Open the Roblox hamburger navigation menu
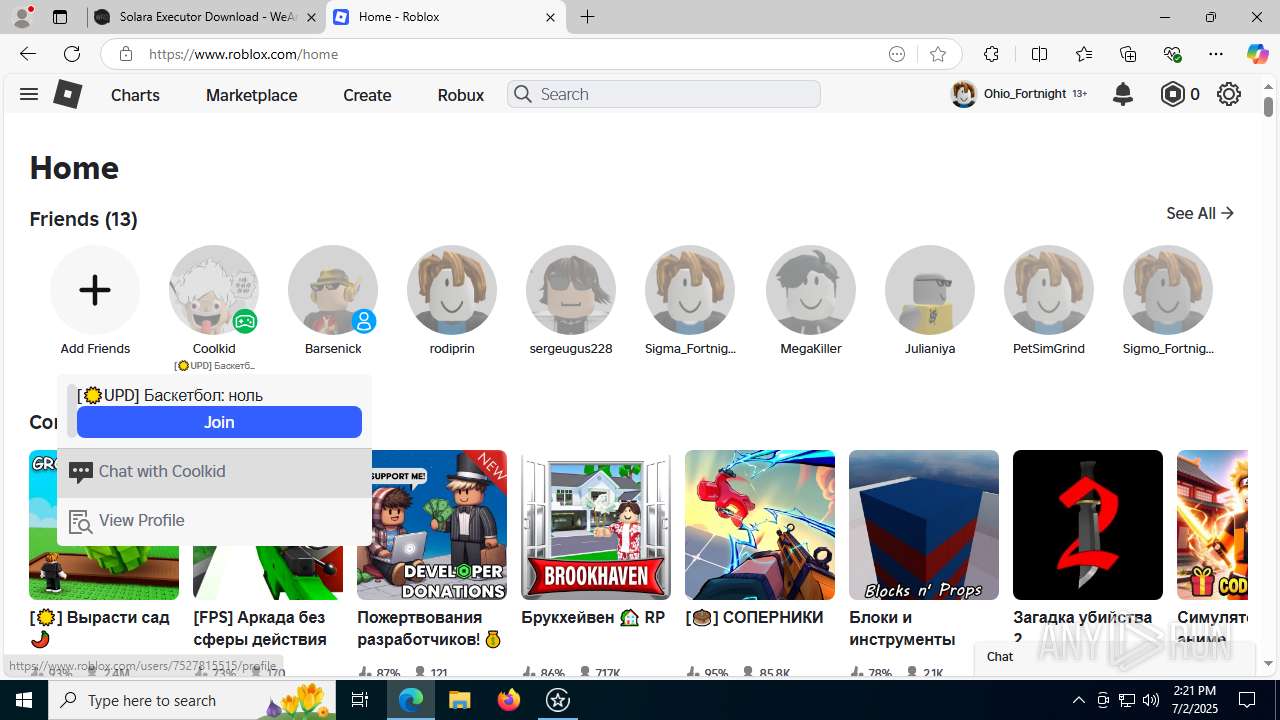Image resolution: width=1280 pixels, height=720 pixels. [28, 94]
